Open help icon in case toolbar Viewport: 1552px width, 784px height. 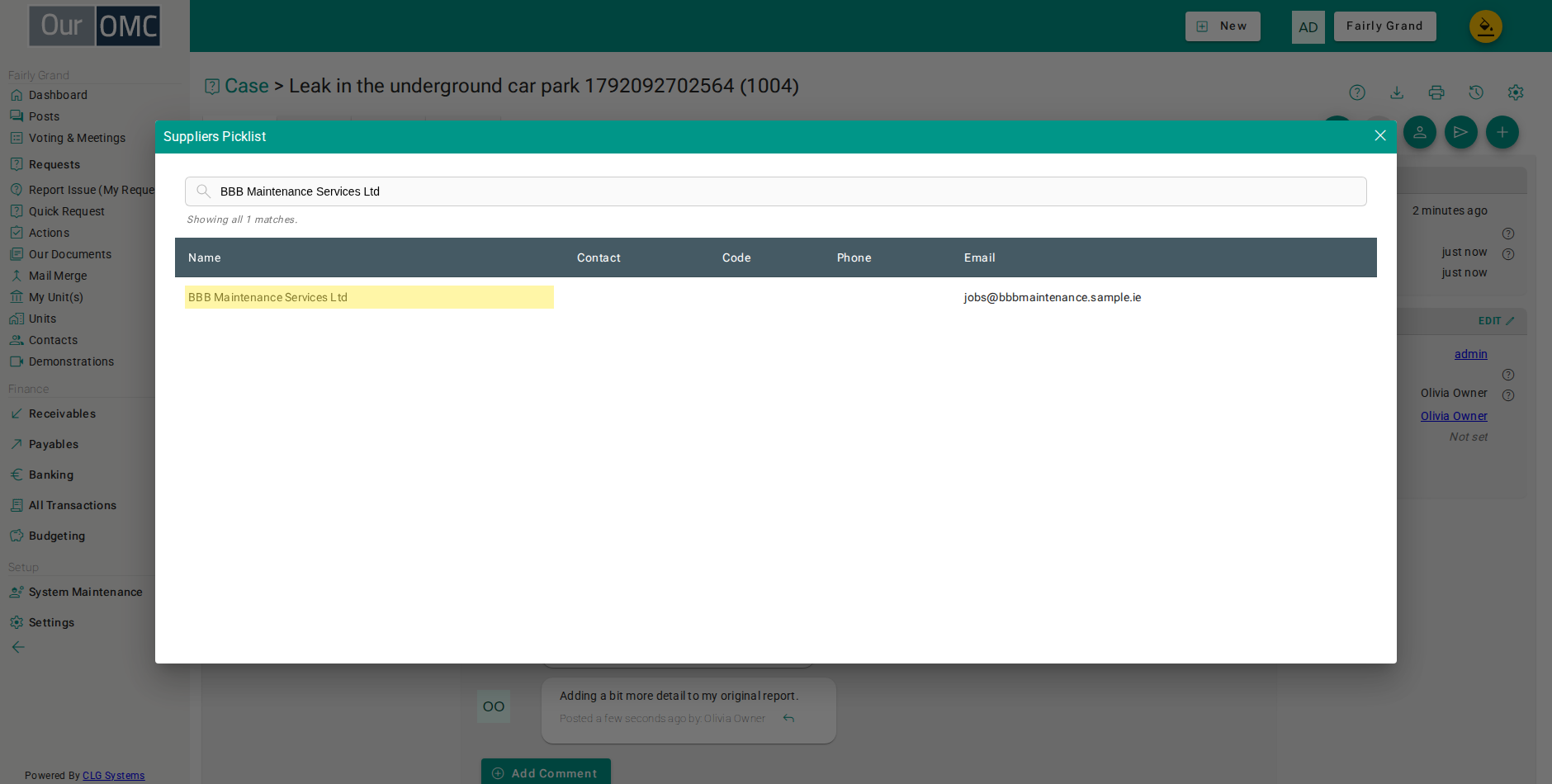[1357, 92]
